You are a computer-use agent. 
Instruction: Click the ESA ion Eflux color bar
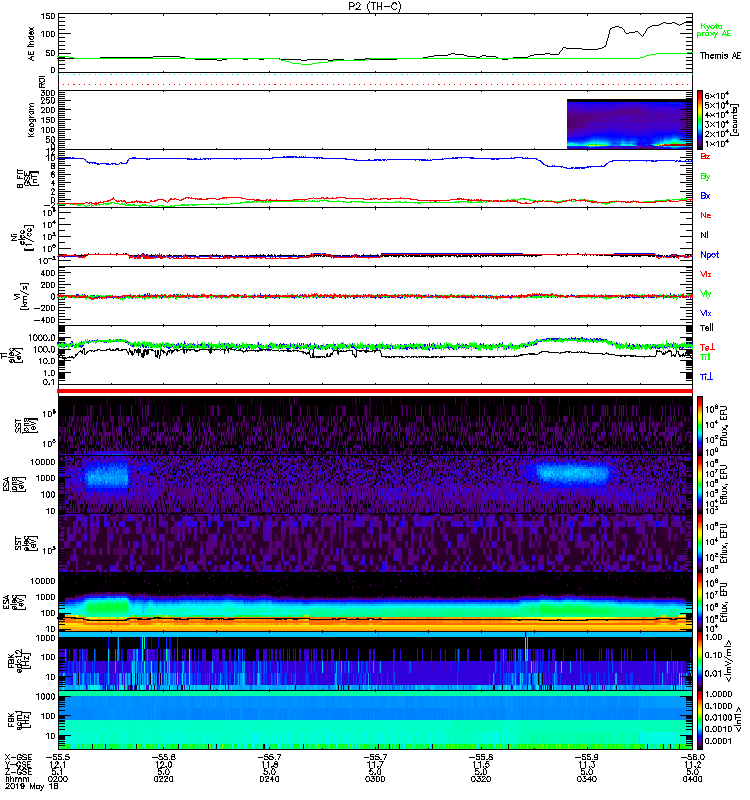click(700, 484)
